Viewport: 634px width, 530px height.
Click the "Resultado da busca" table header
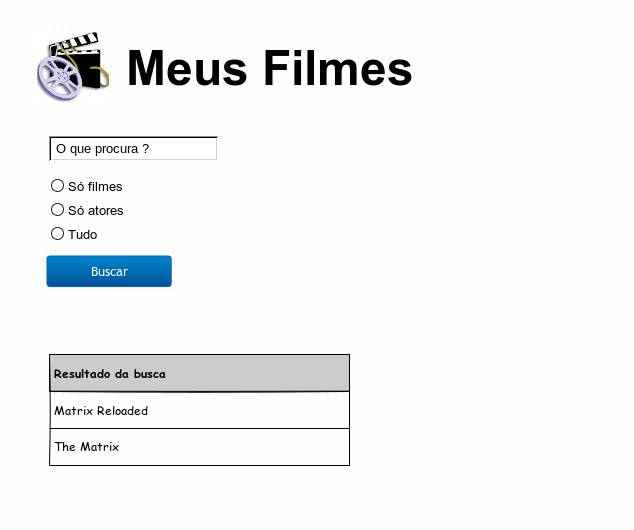pyautogui.click(x=199, y=373)
